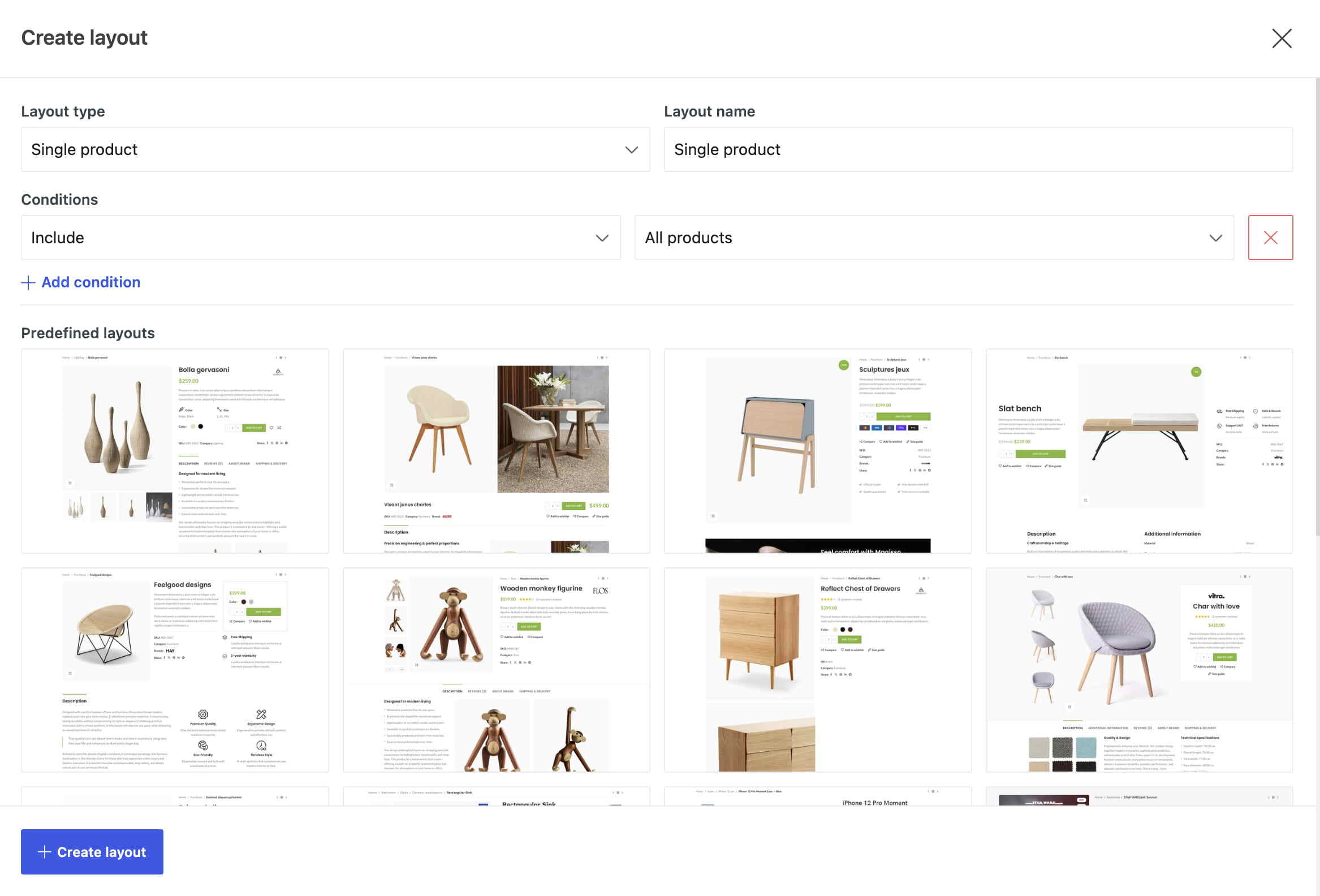1320x896 pixels.
Task: Select the Reflect Chest of Drawers layout
Action: (x=818, y=670)
